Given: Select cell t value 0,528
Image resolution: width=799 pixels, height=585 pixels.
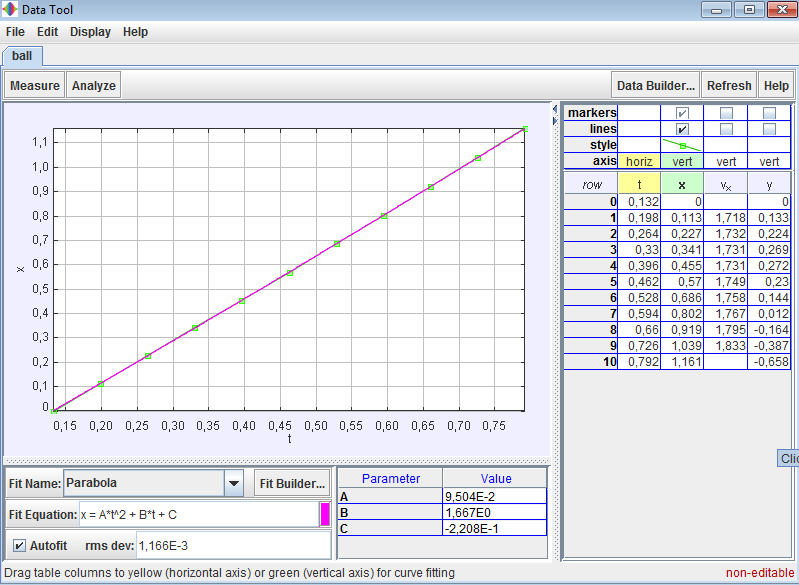Looking at the screenshot, I should pos(639,298).
